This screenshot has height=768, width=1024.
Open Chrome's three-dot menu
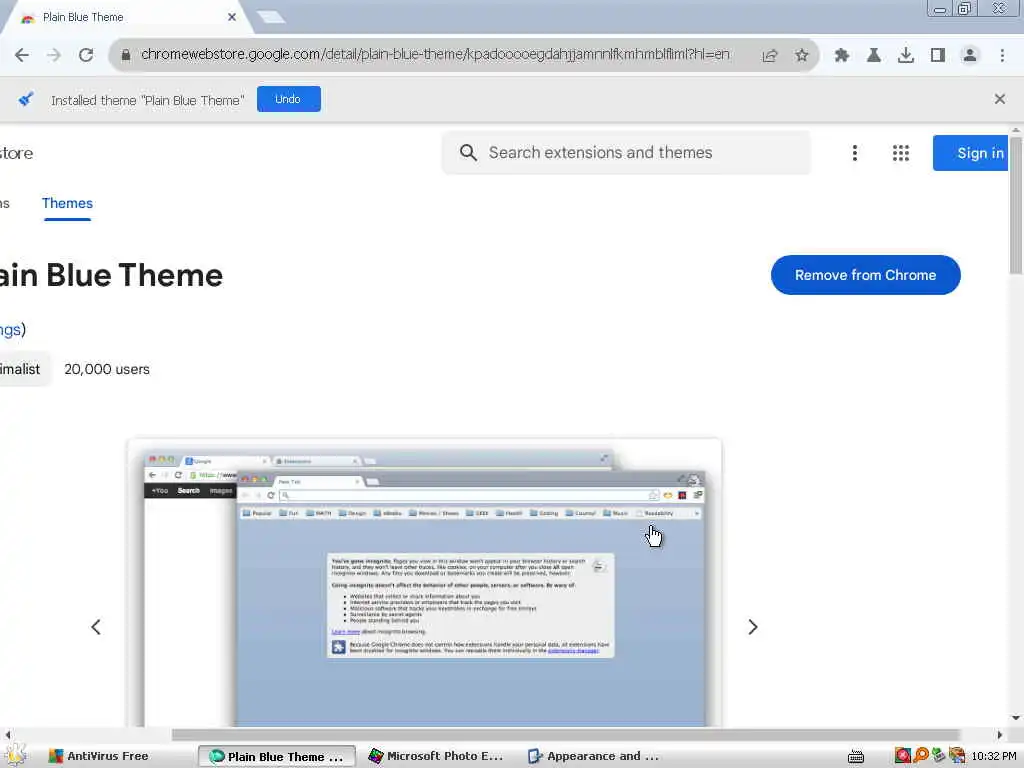click(x=1002, y=56)
